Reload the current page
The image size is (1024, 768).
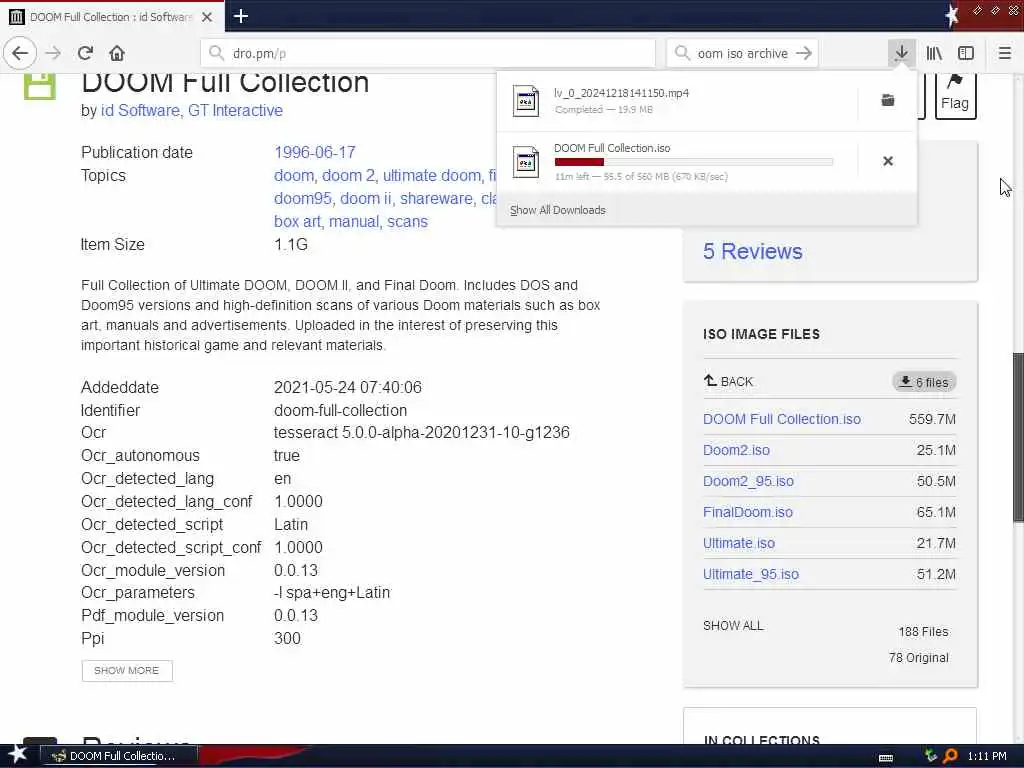[85, 54]
